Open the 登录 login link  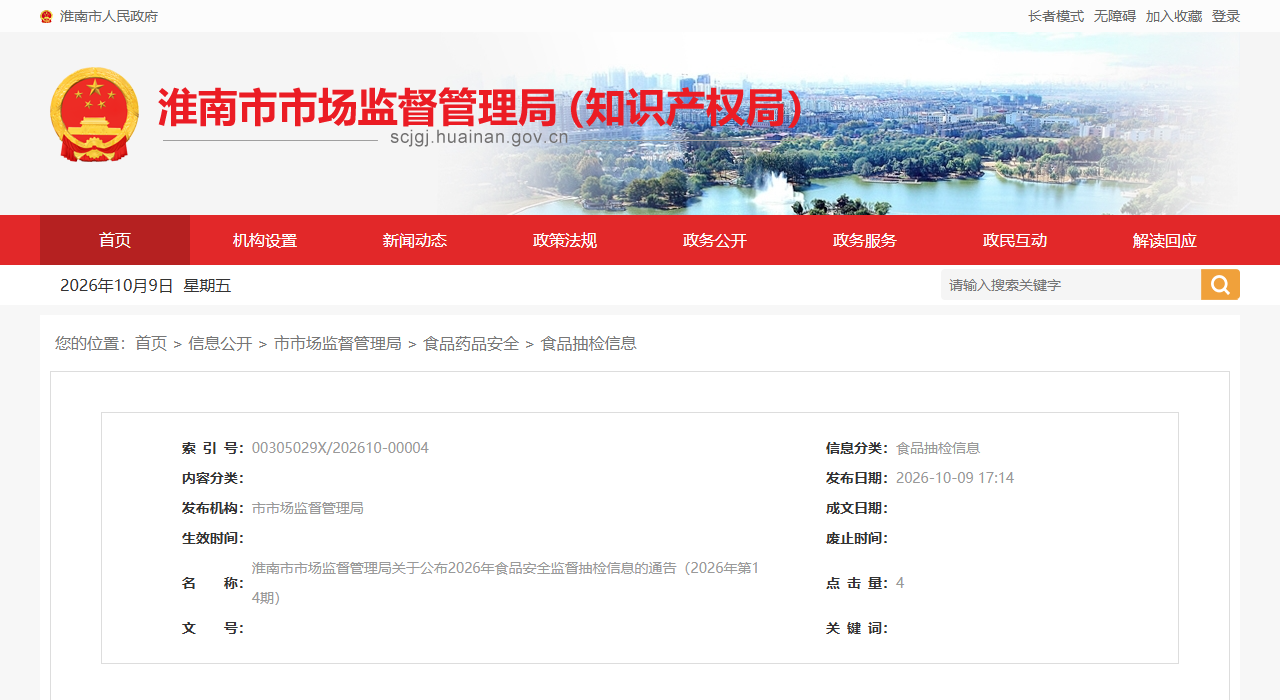click(x=1226, y=17)
